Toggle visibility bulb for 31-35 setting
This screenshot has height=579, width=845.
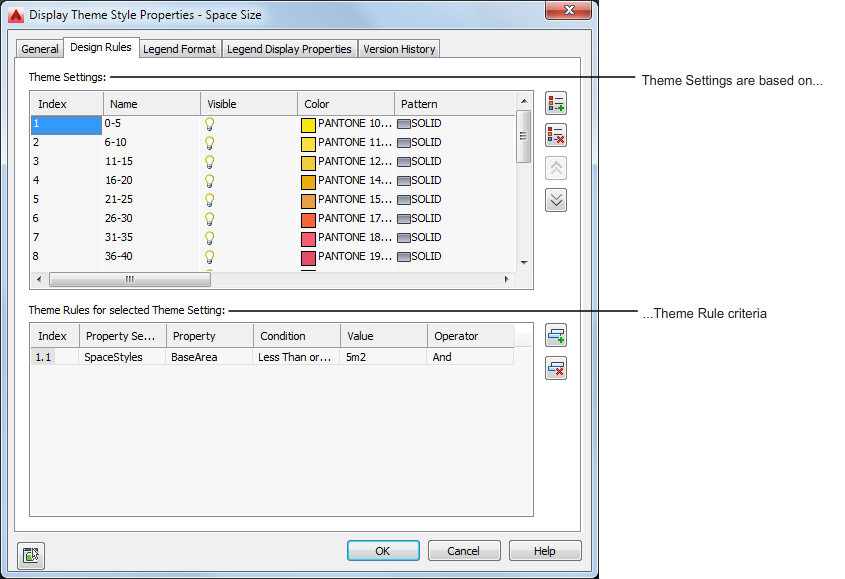point(210,238)
